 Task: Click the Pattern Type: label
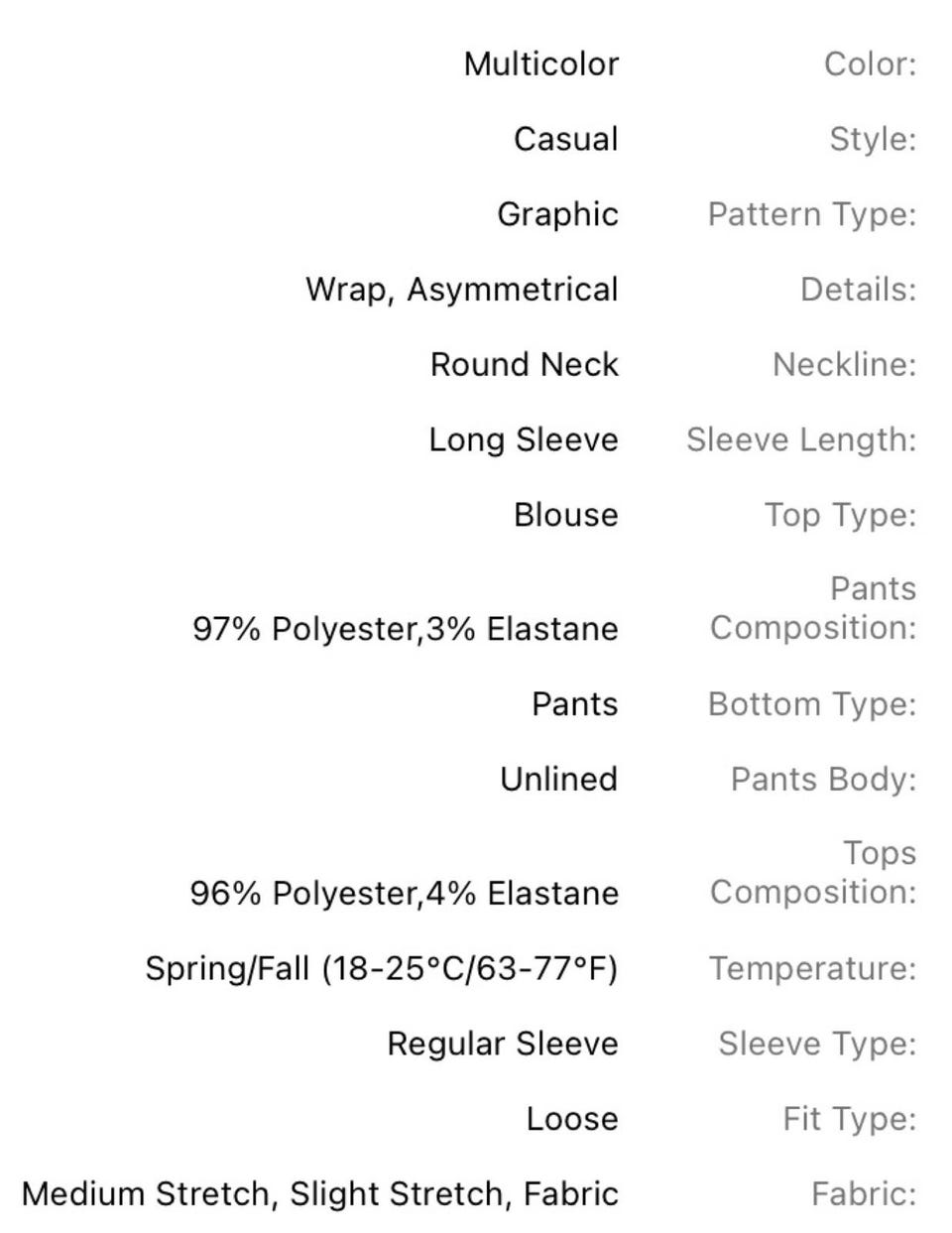[811, 214]
